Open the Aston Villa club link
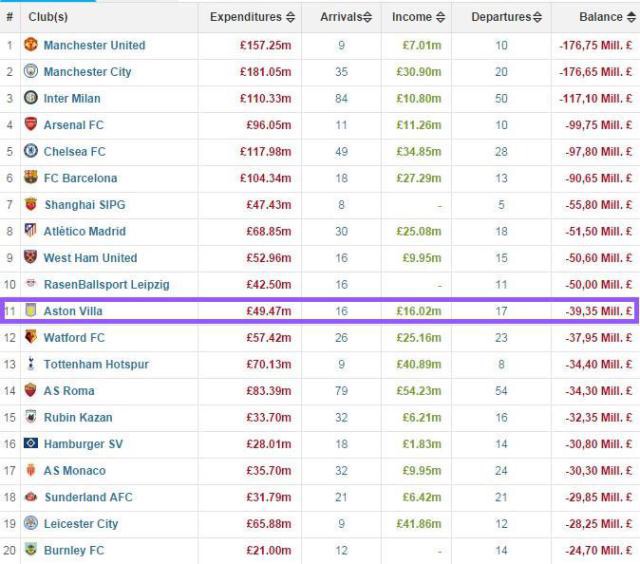This screenshot has width=640, height=564. click(73, 311)
